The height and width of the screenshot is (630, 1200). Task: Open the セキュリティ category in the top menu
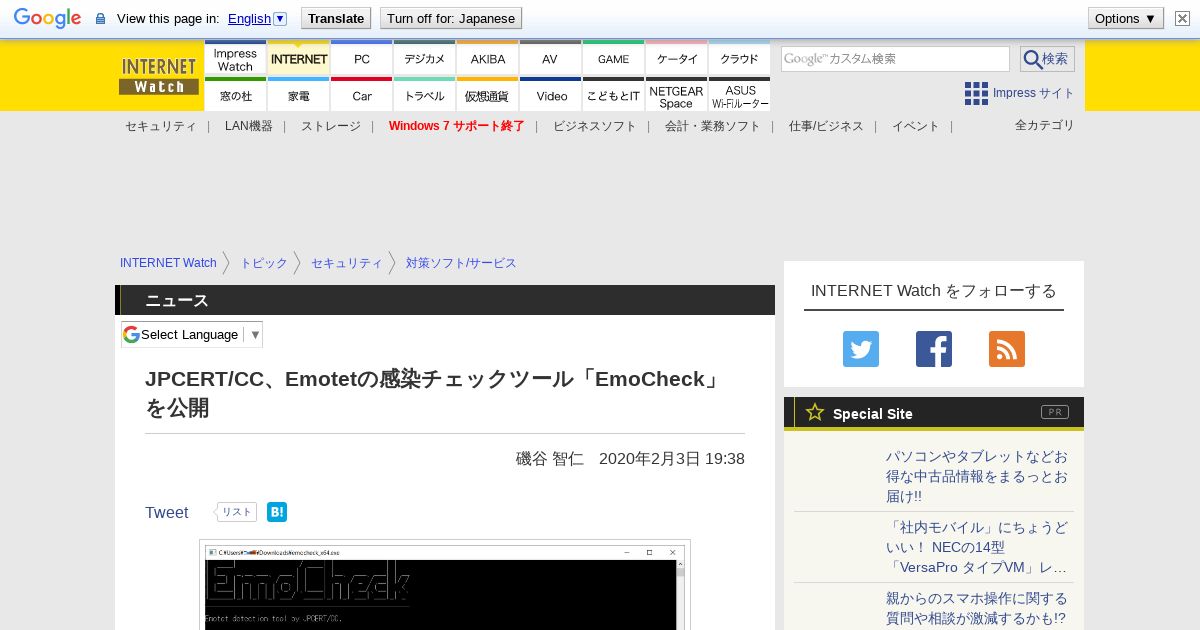[x=161, y=126]
